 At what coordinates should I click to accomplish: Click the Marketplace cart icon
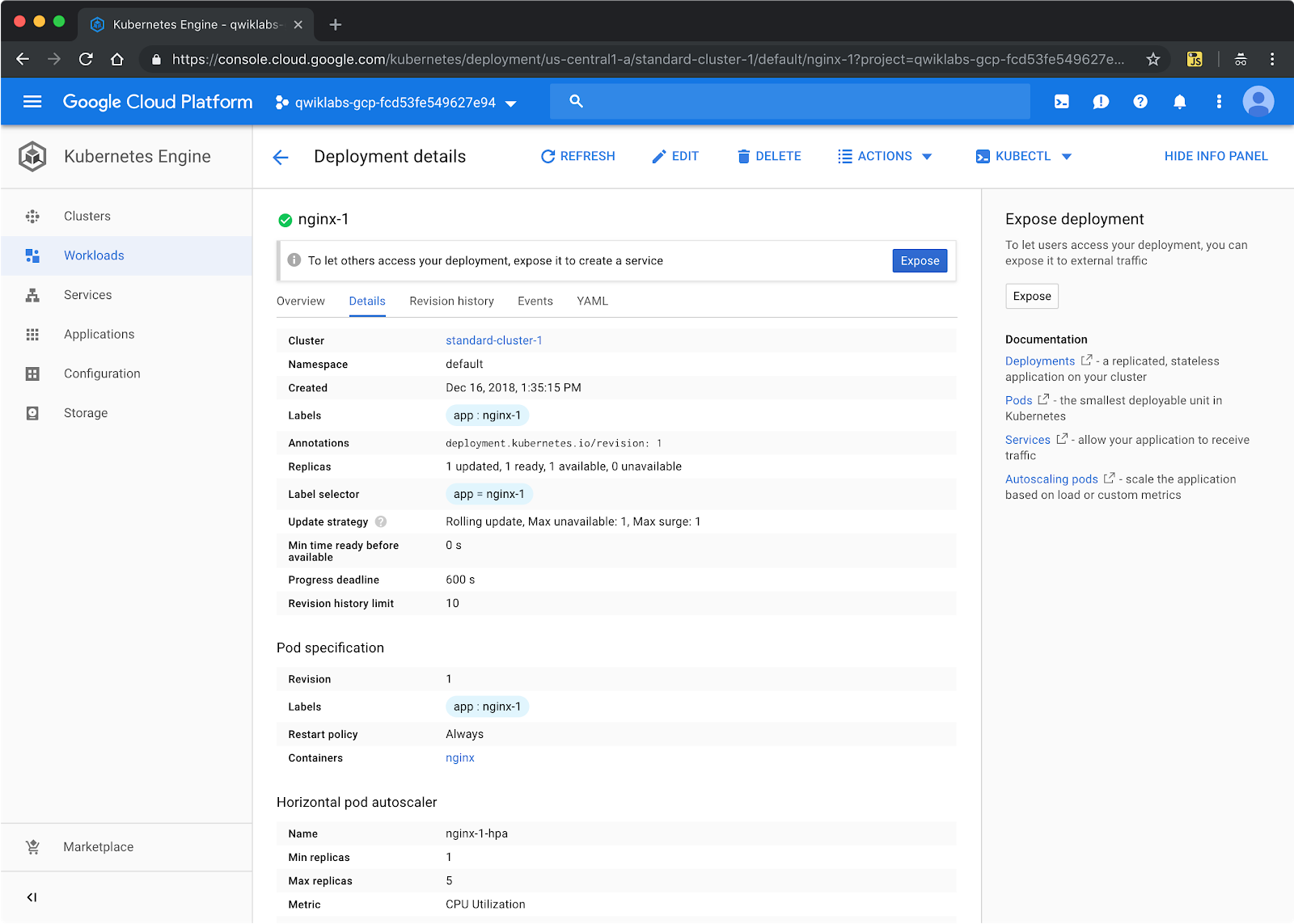tap(32, 847)
